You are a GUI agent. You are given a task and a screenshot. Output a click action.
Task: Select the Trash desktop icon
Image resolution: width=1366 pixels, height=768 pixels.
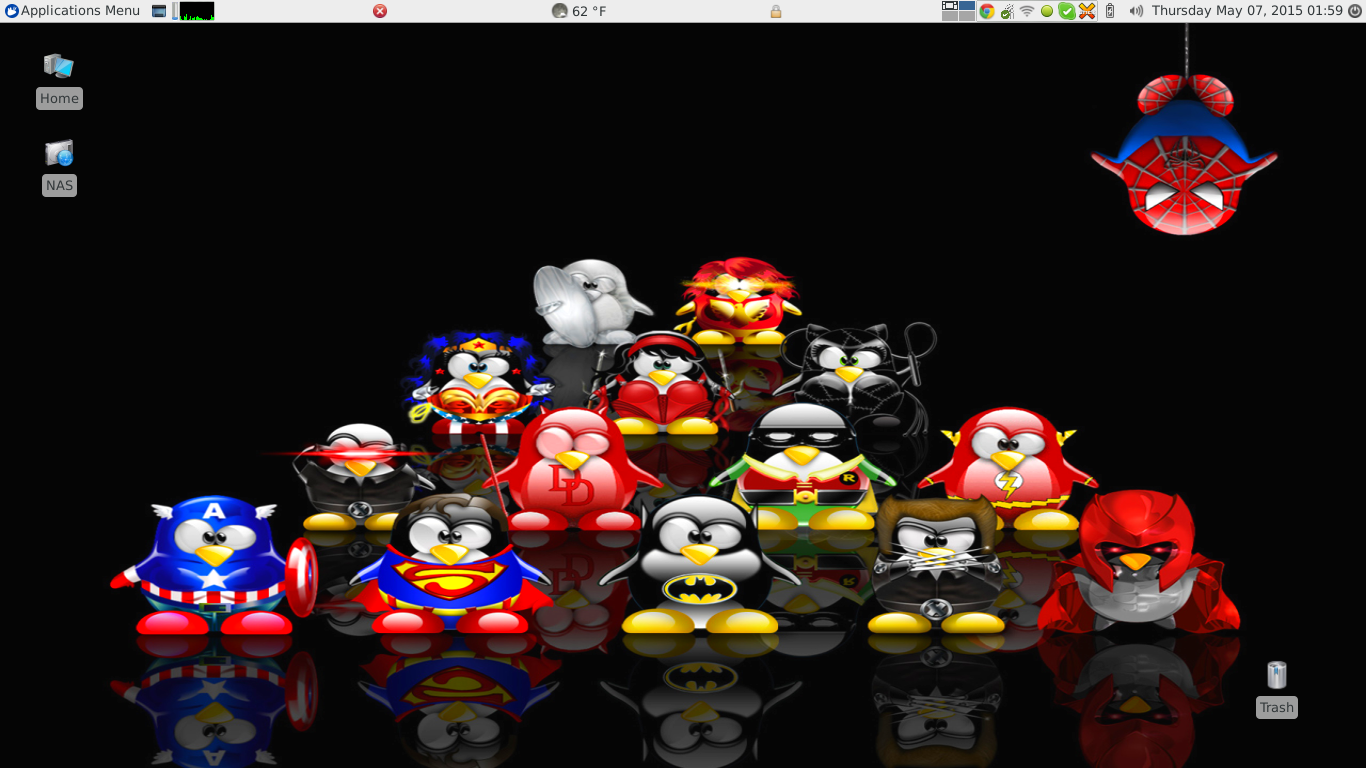pyautogui.click(x=1277, y=675)
